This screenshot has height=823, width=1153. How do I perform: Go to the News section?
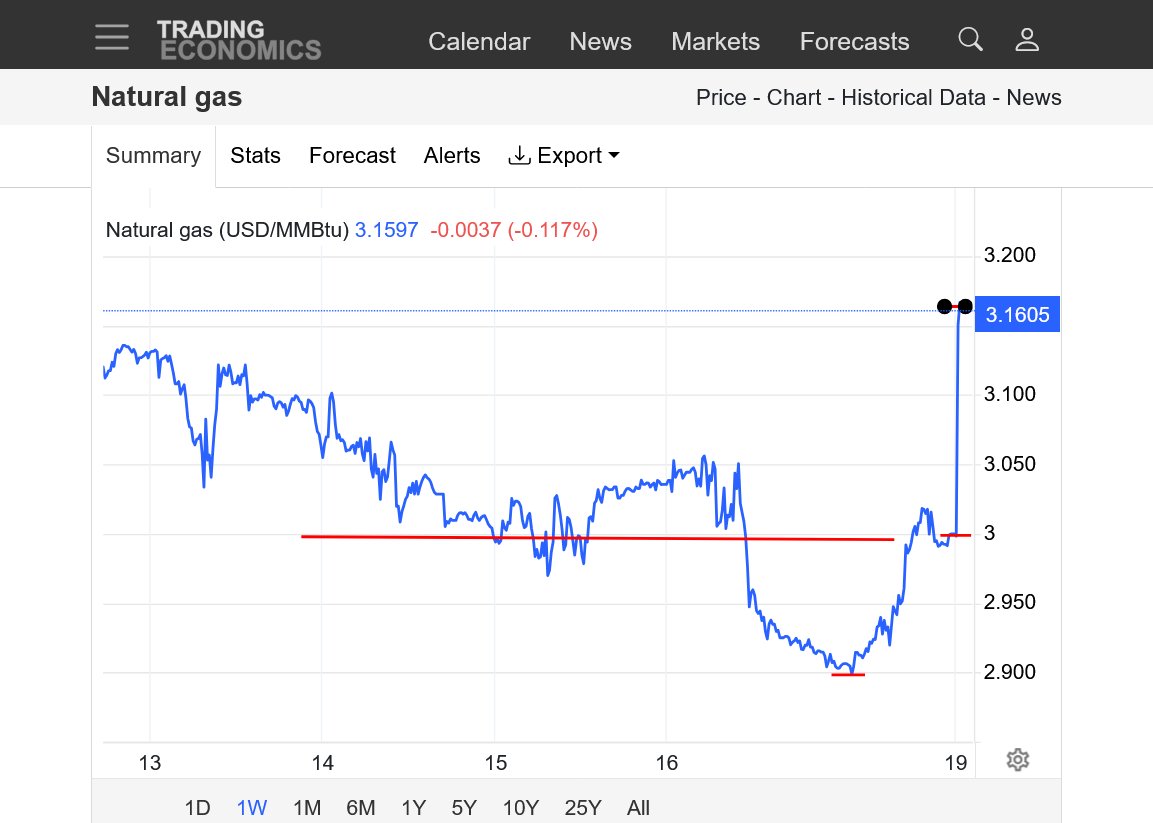600,42
